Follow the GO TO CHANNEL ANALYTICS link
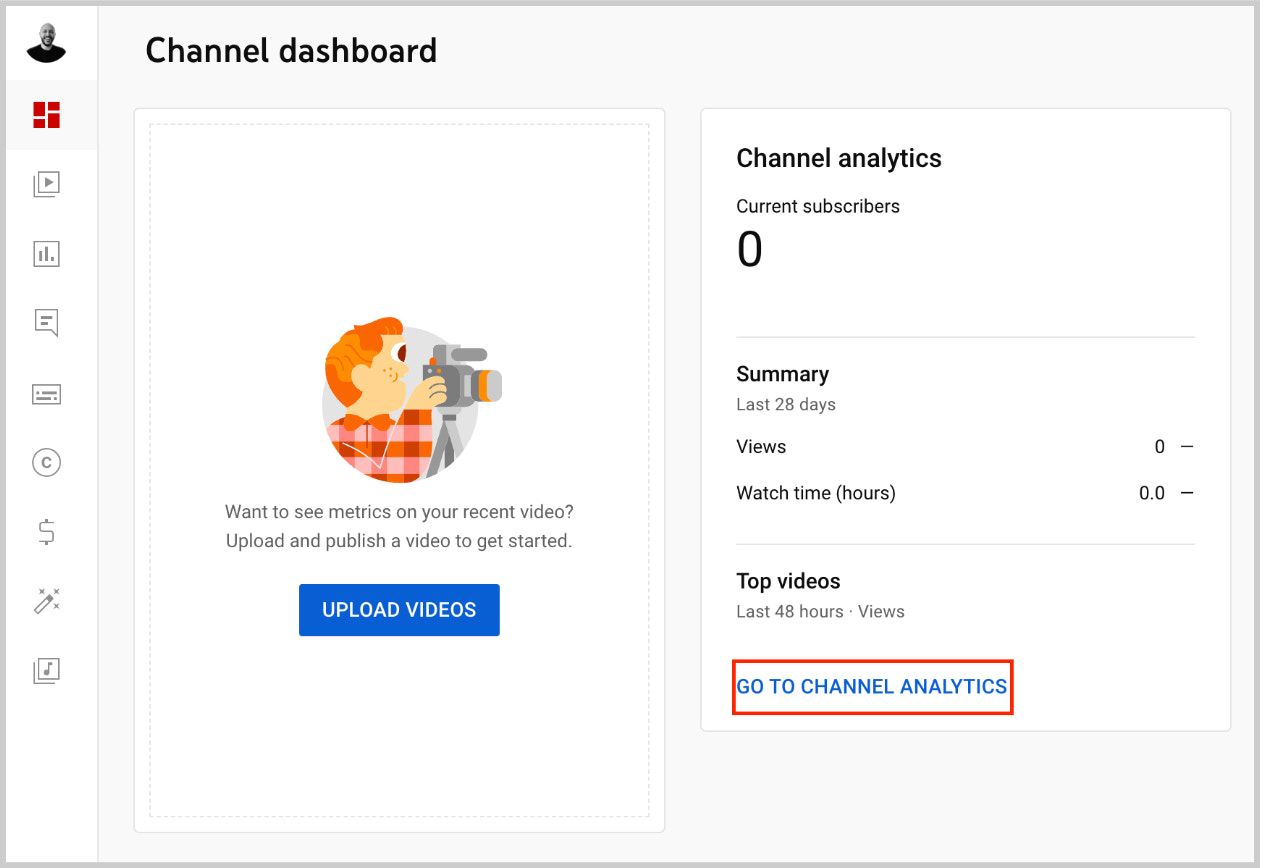 [871, 687]
